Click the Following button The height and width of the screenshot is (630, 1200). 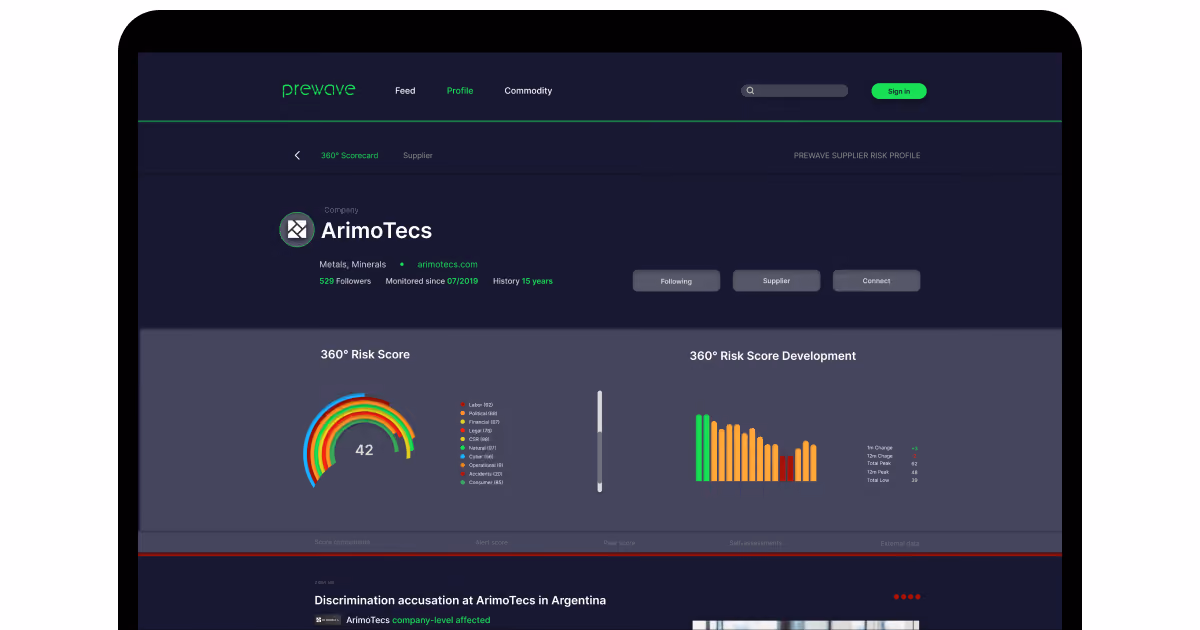click(x=676, y=281)
